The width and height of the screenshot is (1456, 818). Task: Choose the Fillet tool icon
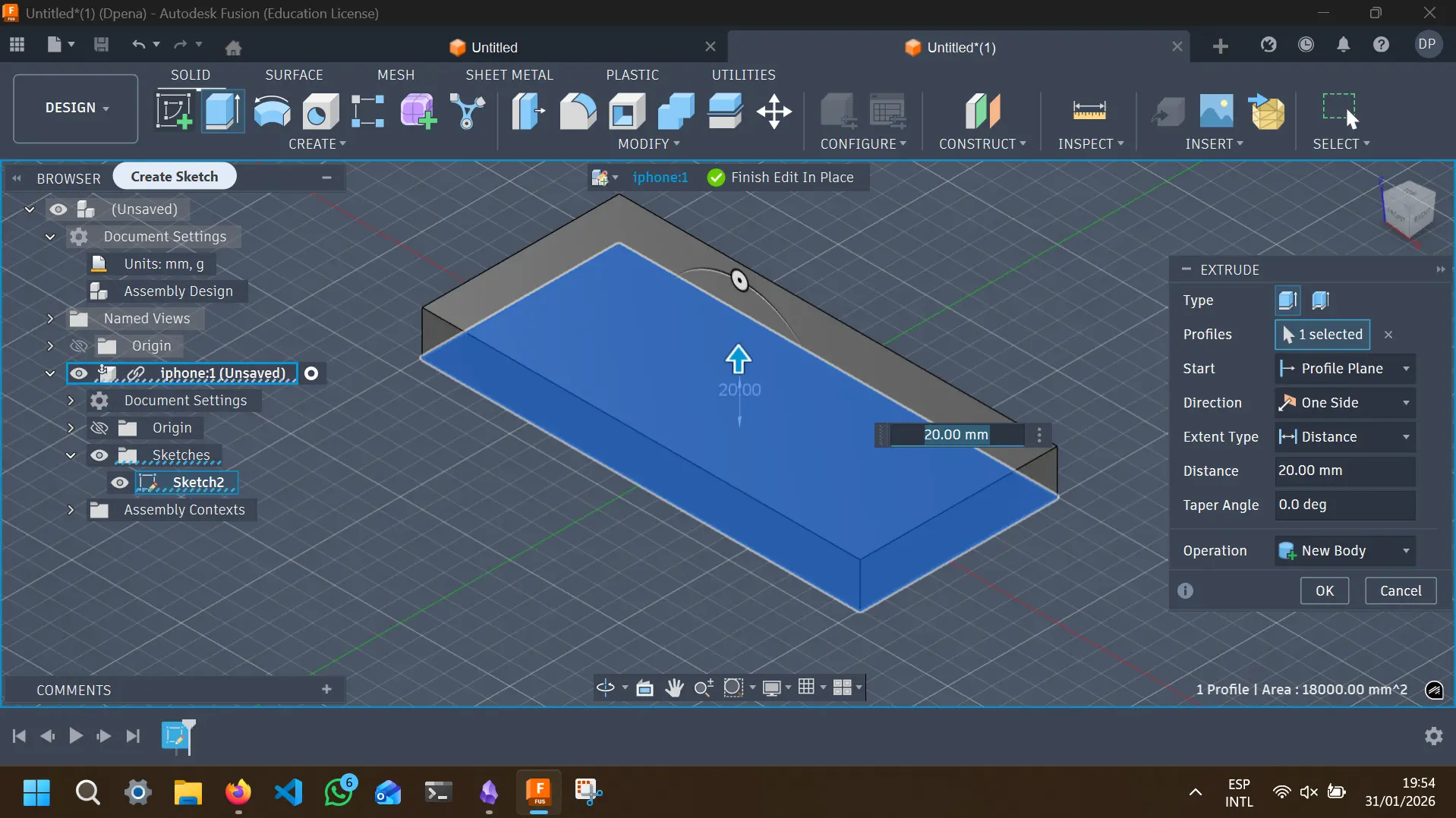click(x=578, y=111)
